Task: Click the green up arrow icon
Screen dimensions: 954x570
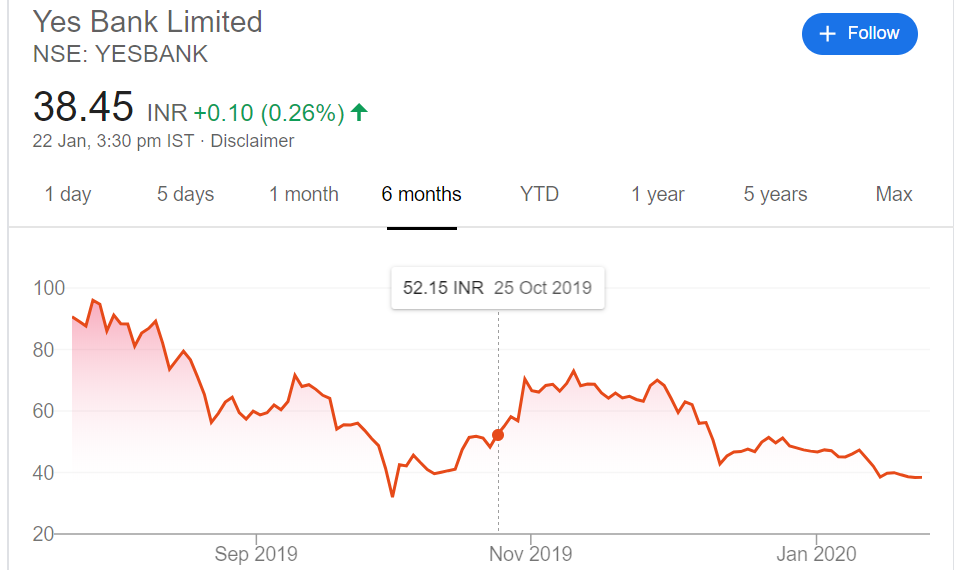Action: pos(359,112)
